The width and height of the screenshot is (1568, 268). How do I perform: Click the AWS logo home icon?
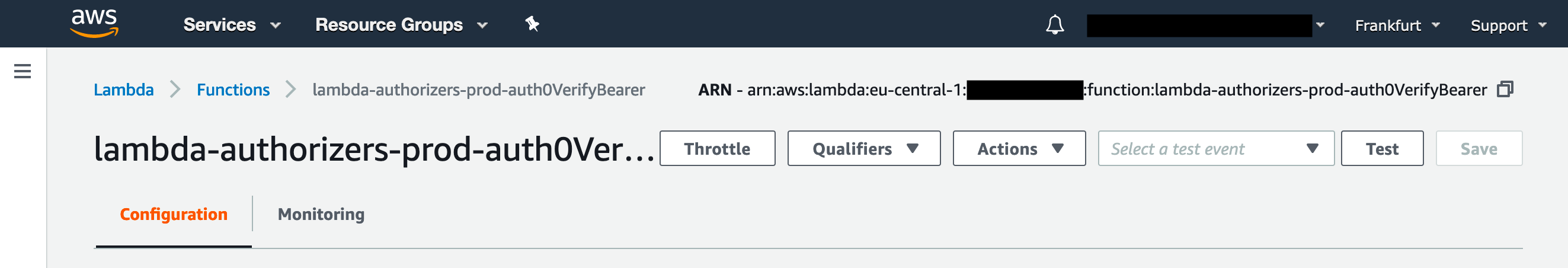pyautogui.click(x=94, y=24)
